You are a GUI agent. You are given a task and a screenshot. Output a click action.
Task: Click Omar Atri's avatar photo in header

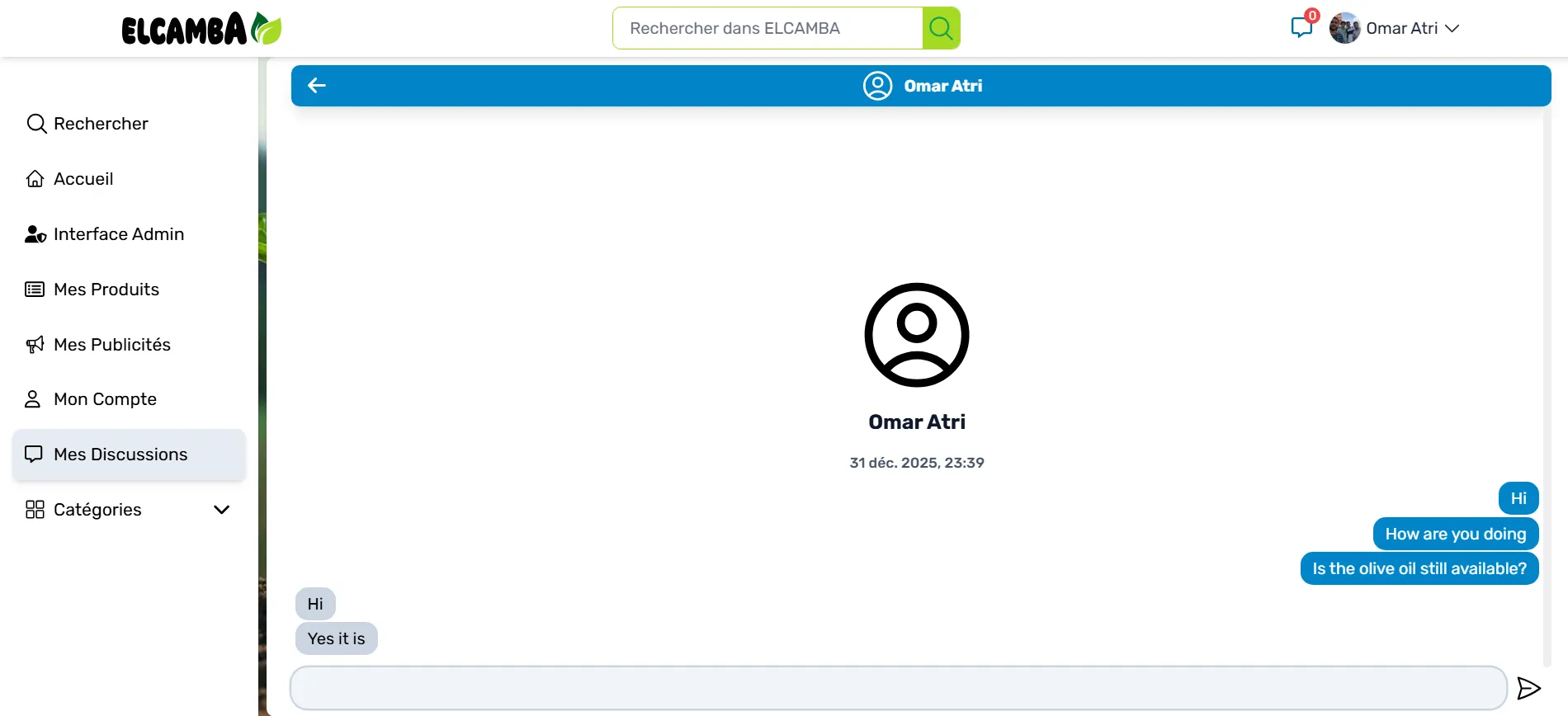tap(1344, 28)
